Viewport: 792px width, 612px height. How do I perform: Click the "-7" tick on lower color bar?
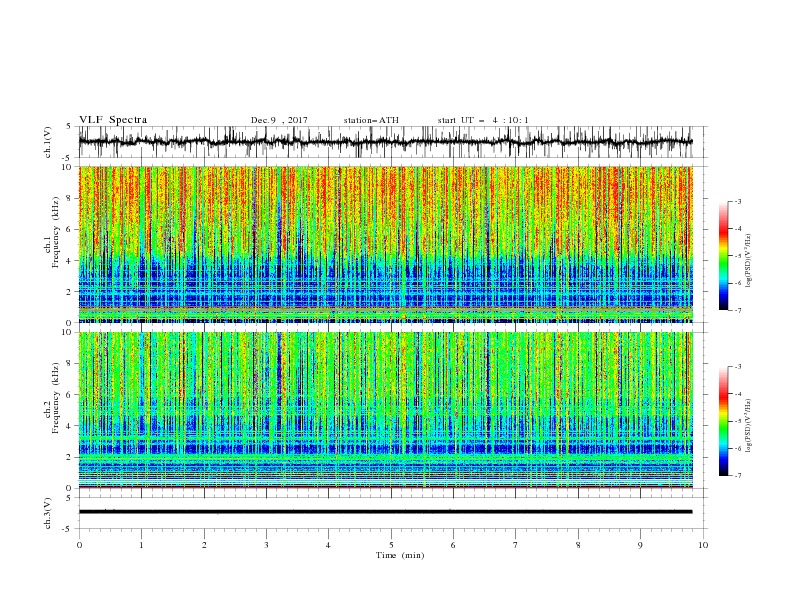pos(737,475)
